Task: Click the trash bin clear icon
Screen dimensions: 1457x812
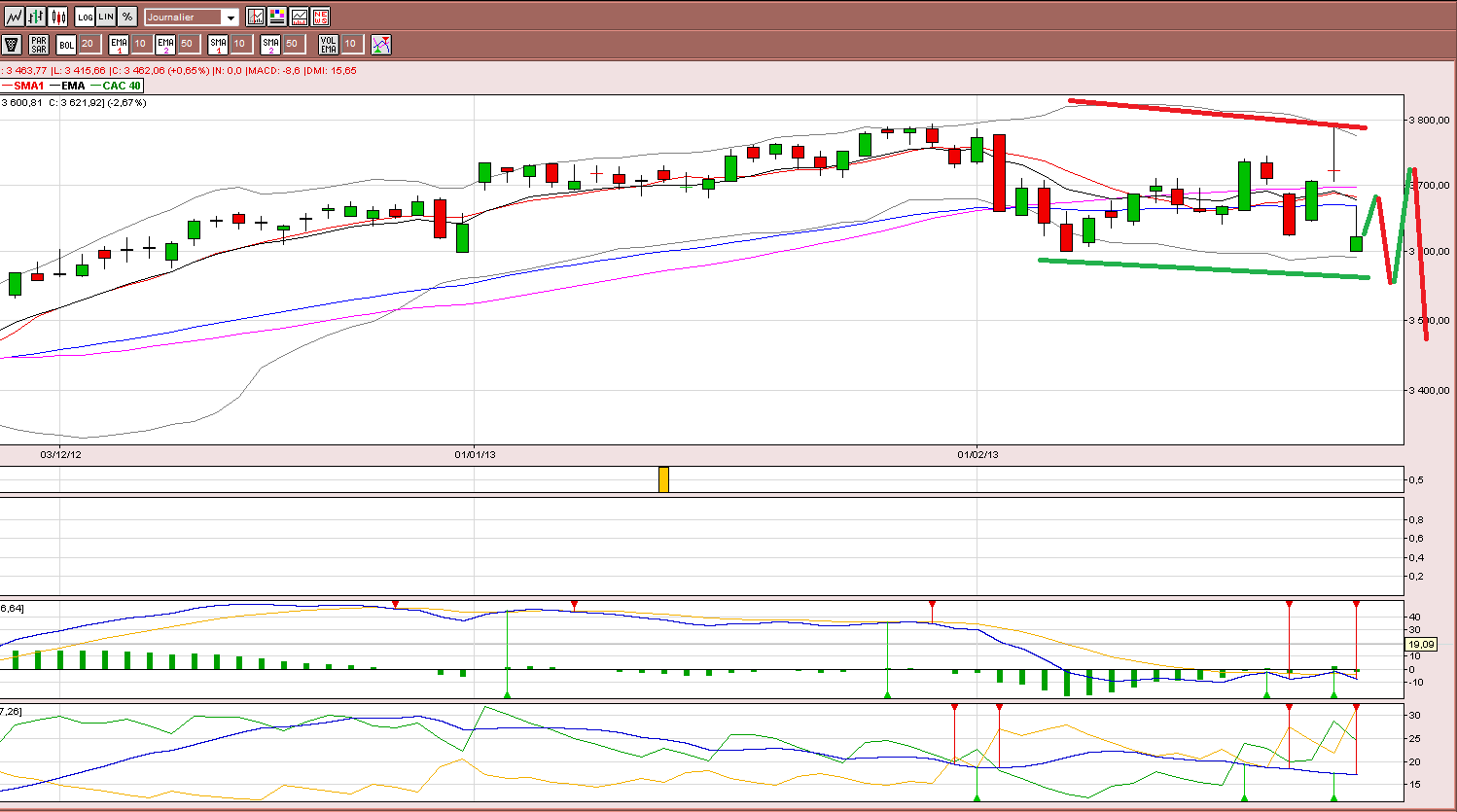Action: tap(12, 44)
